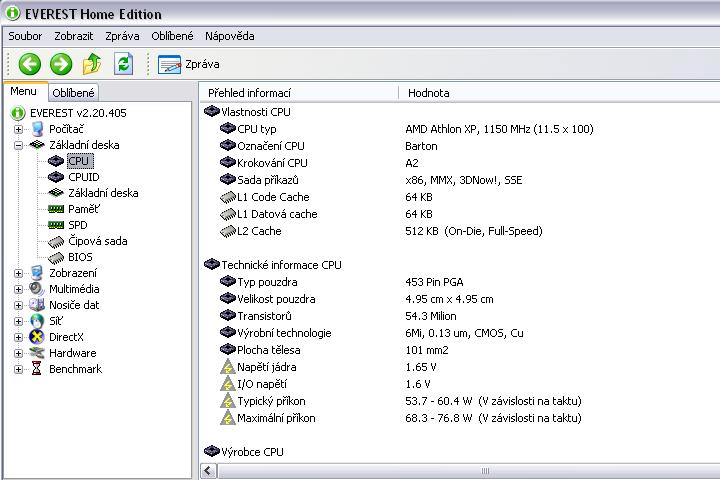Select the BIOS chip icon
Viewport: 720px width, 480px height.
[x=56, y=258]
